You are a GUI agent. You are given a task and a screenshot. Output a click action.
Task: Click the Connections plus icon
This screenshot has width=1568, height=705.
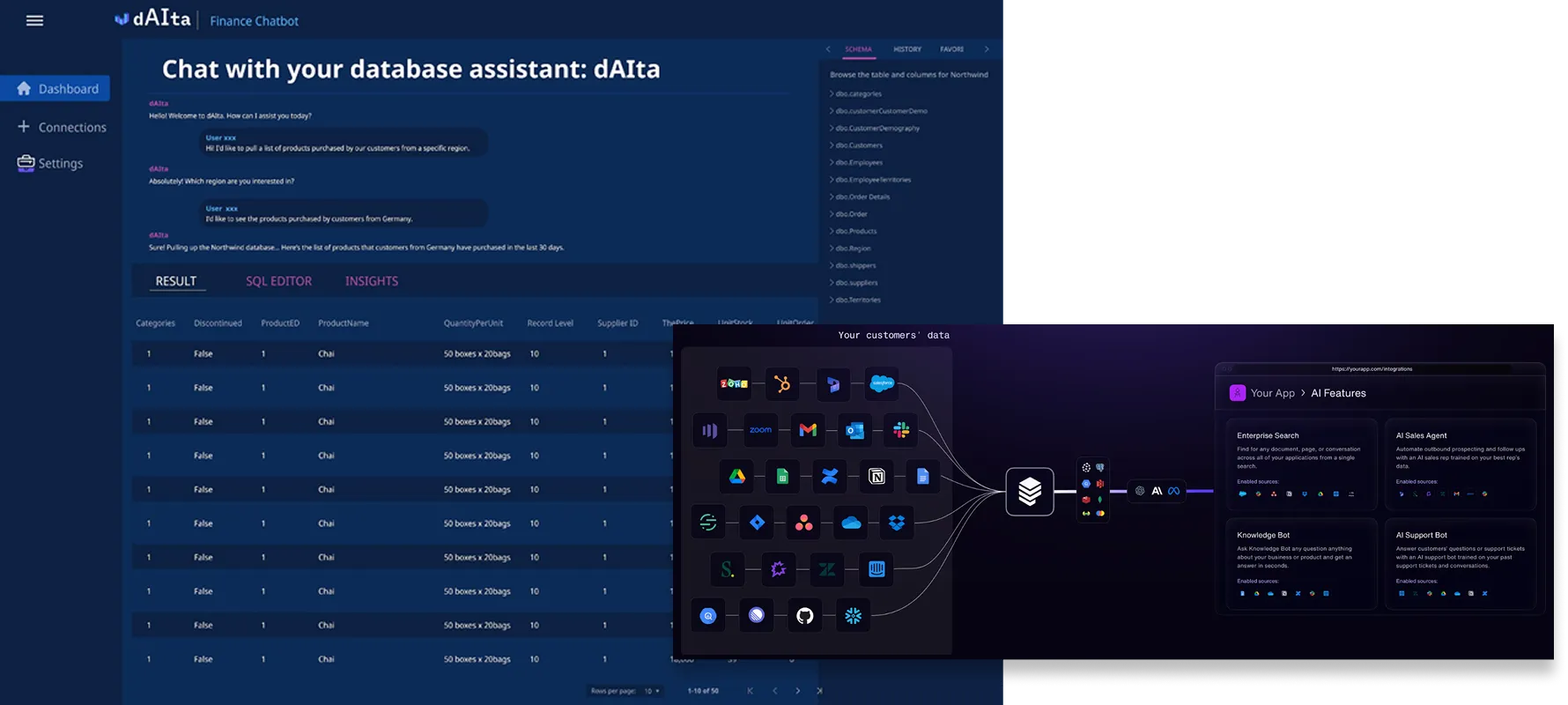(x=24, y=126)
